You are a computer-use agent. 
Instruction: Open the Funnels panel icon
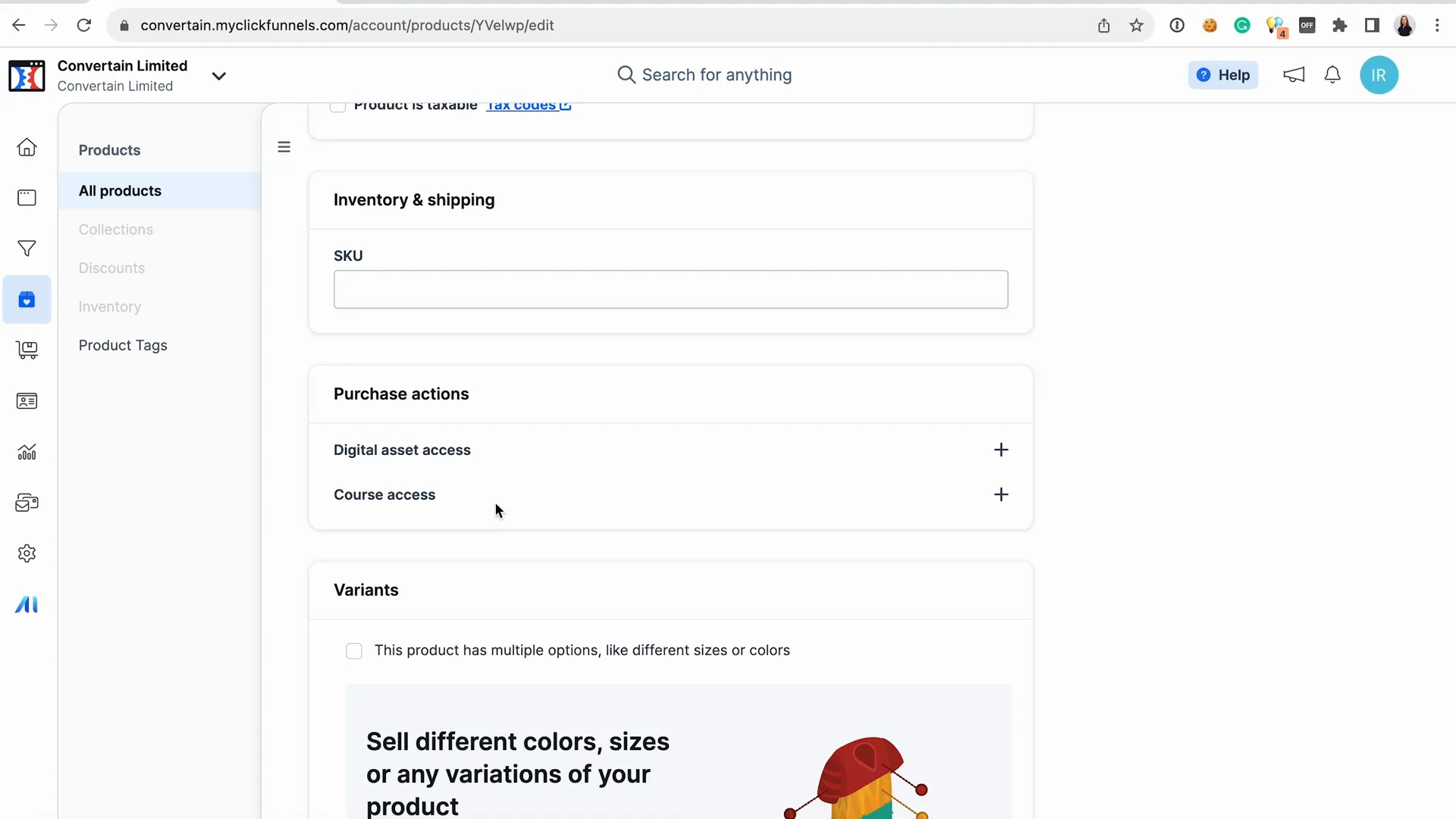(x=27, y=248)
